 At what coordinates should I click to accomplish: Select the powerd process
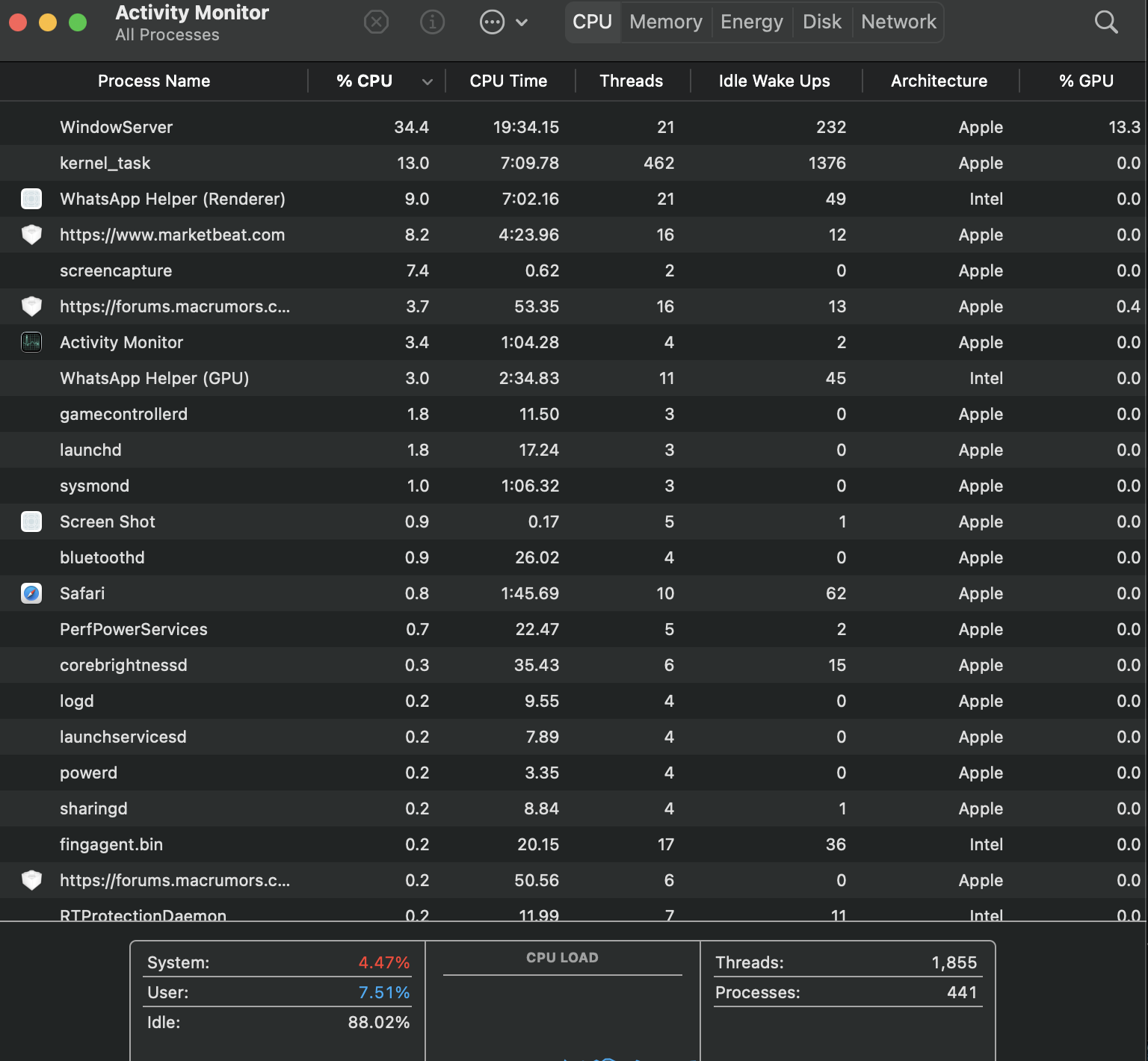click(88, 773)
